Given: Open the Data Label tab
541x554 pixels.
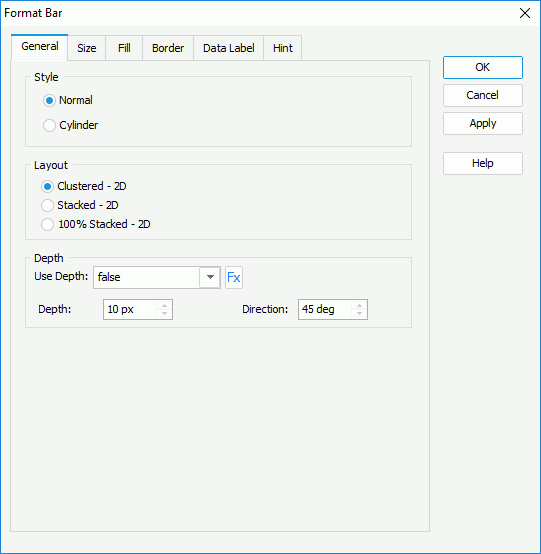Looking at the screenshot, I should tap(229, 48).
